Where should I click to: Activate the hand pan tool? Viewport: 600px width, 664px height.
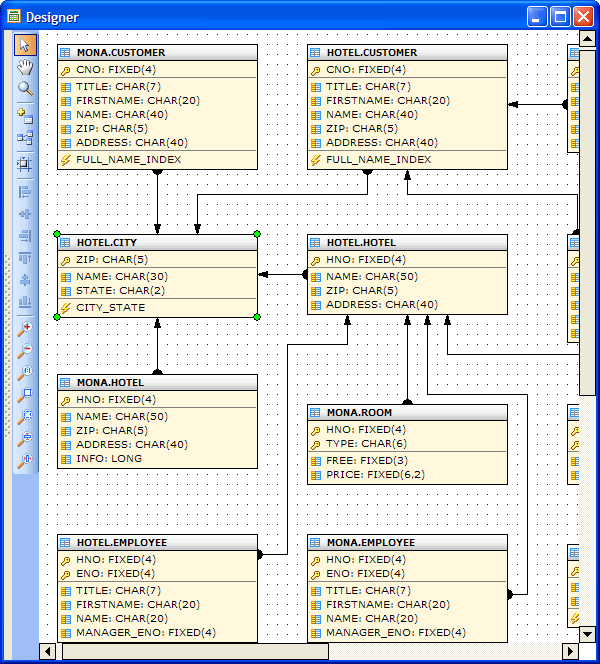[25, 67]
